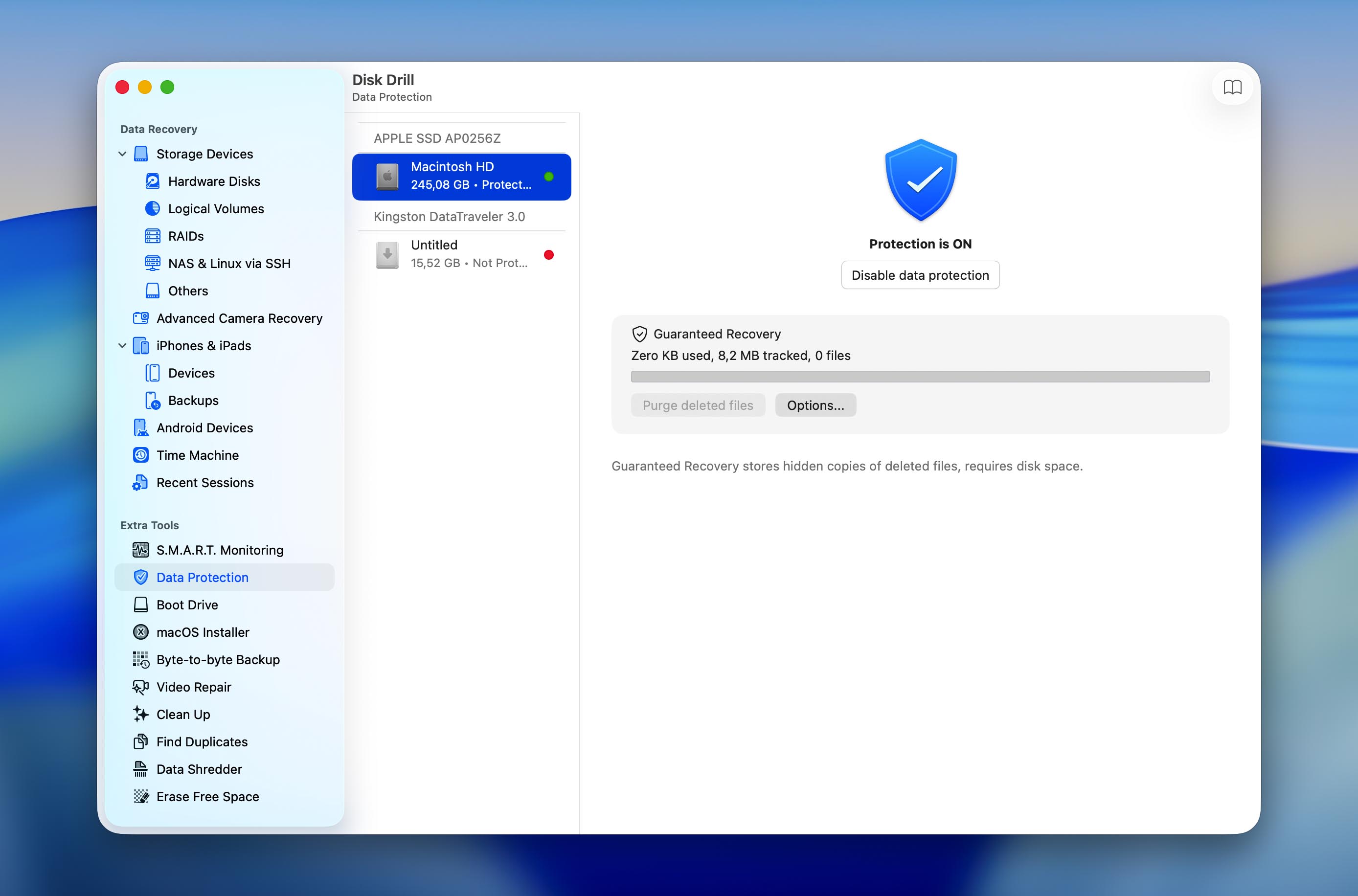Screen dimensions: 1358x896
Task: Click the Untitled drive thumbnail
Action: tap(387, 255)
